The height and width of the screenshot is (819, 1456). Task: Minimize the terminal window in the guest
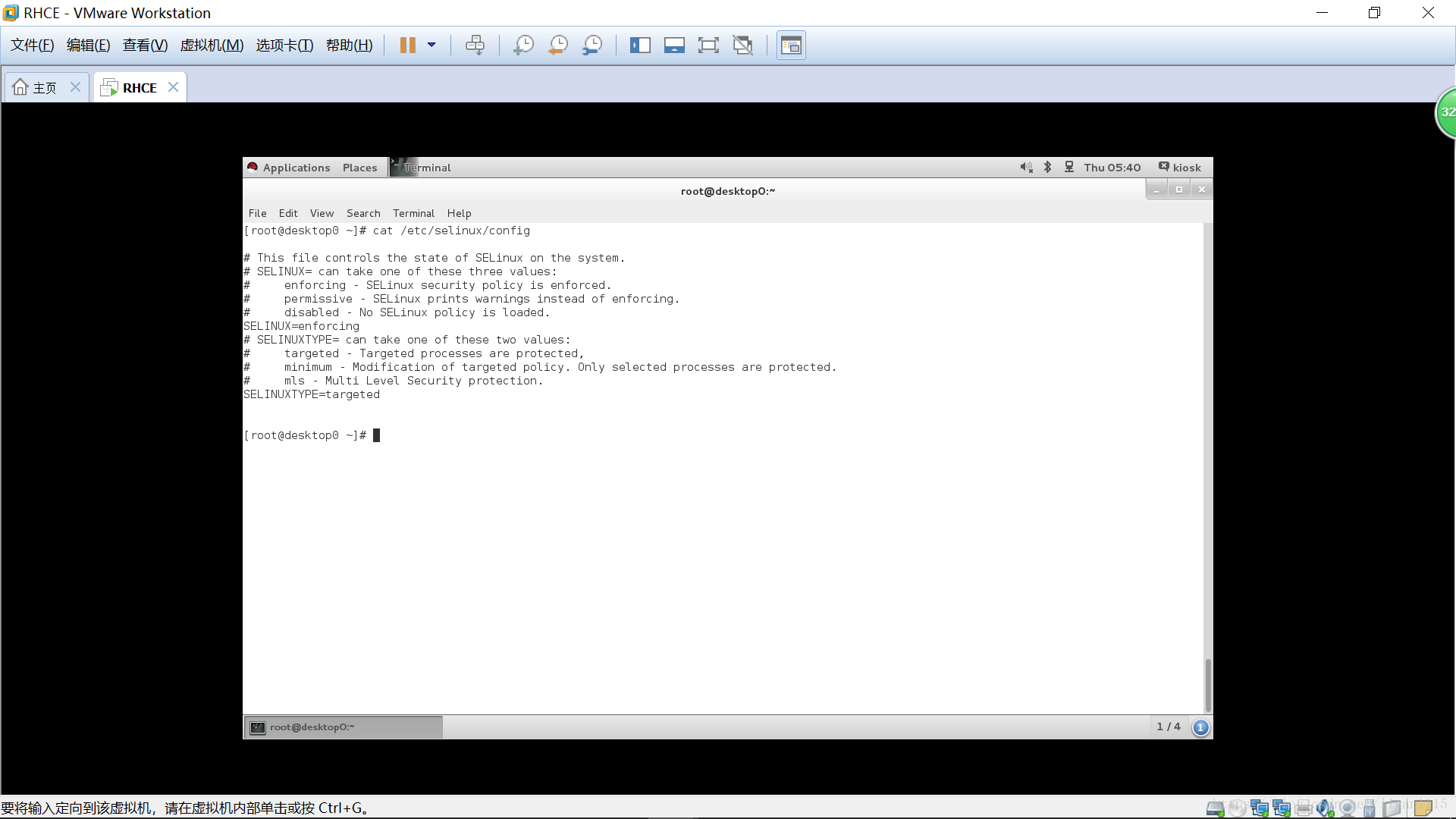pos(1156,190)
